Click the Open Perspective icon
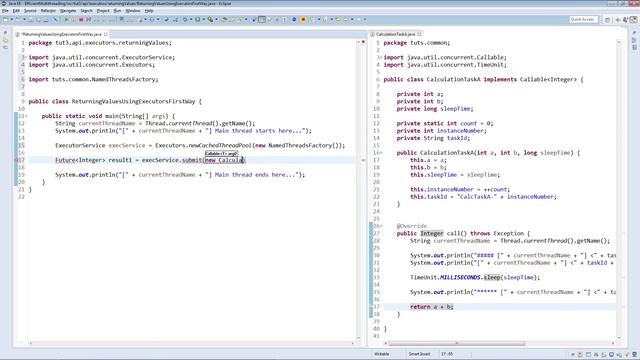640x360 pixels. coord(607,20)
